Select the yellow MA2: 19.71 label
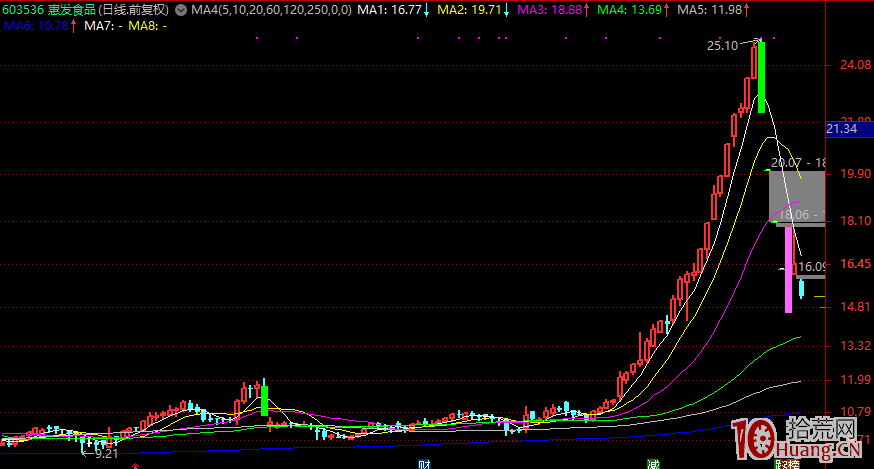This screenshot has width=874, height=469. coord(469,10)
